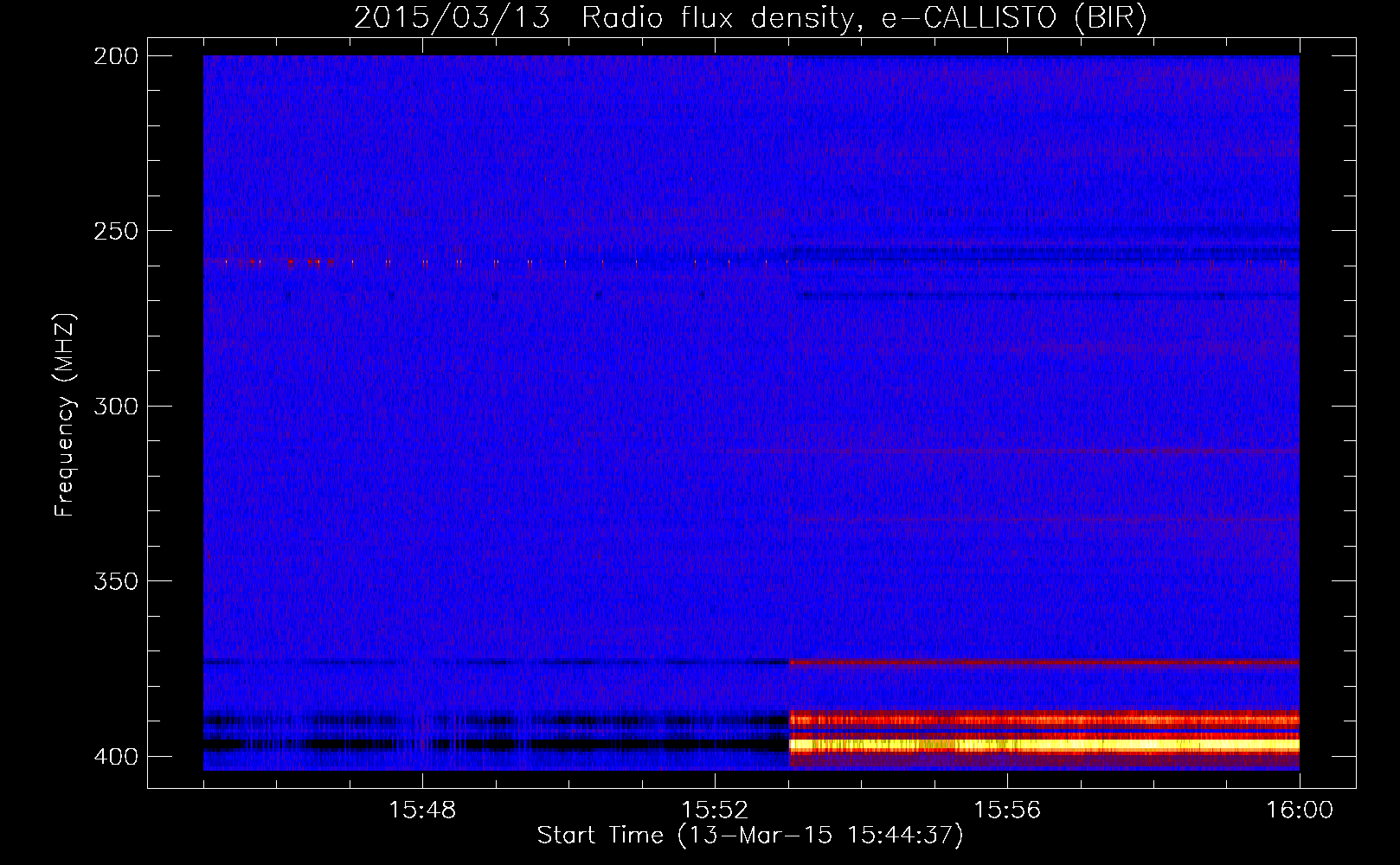
Task: Click the 200 frequency tick label
Action: 116,56
